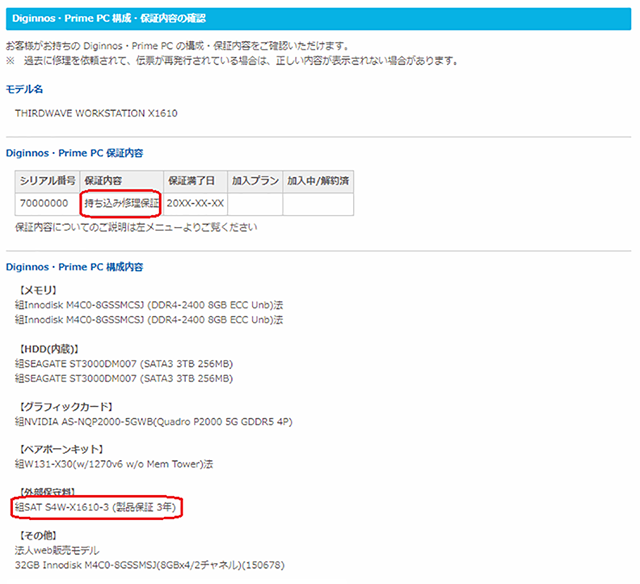Click the 'Diginnos・Prime PC 保証内容' section heading
640x584 pixels.
pos(74,153)
